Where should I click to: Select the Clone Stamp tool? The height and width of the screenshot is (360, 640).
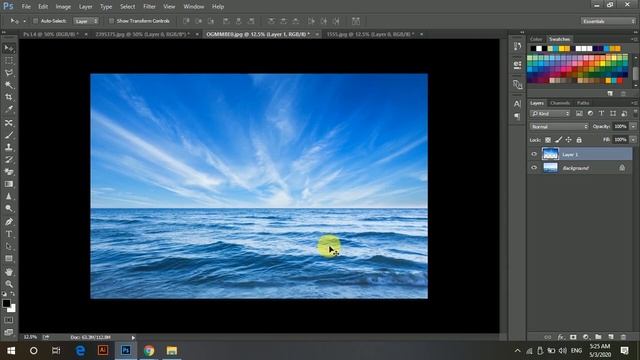click(9, 147)
